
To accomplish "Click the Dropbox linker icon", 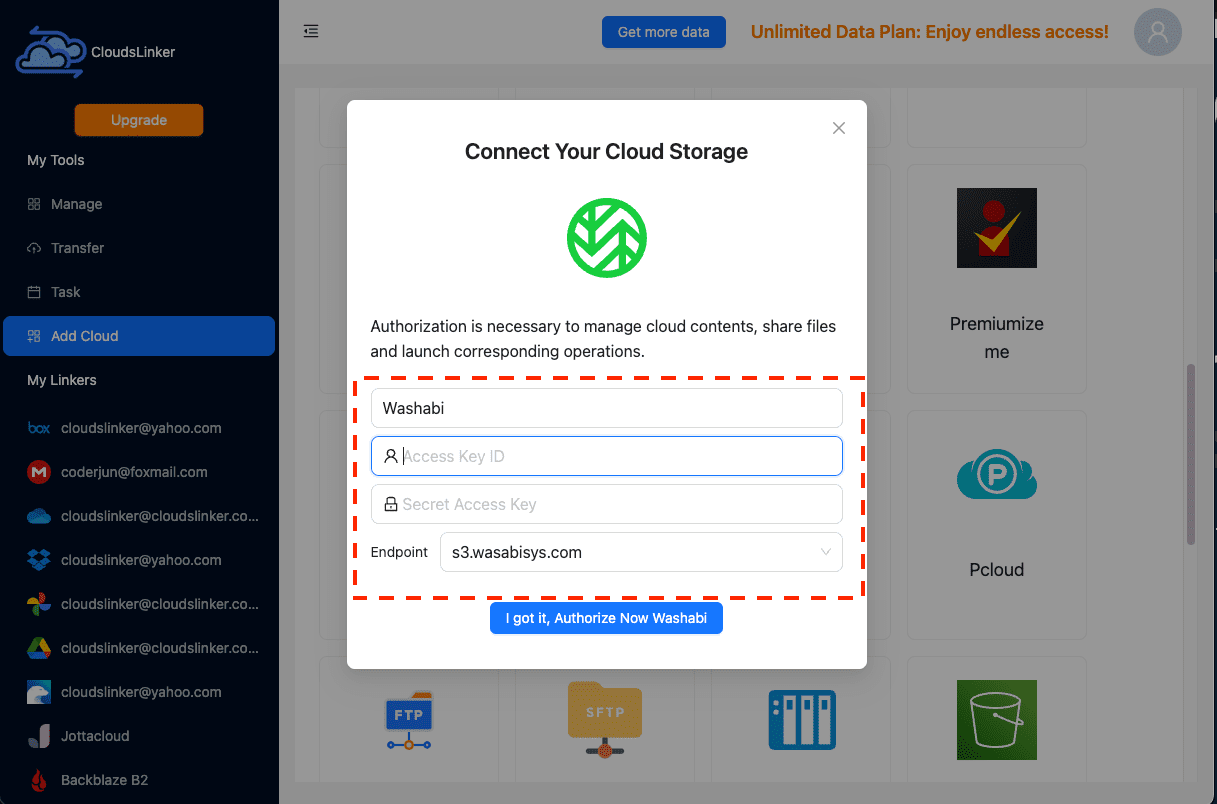I will coord(39,560).
